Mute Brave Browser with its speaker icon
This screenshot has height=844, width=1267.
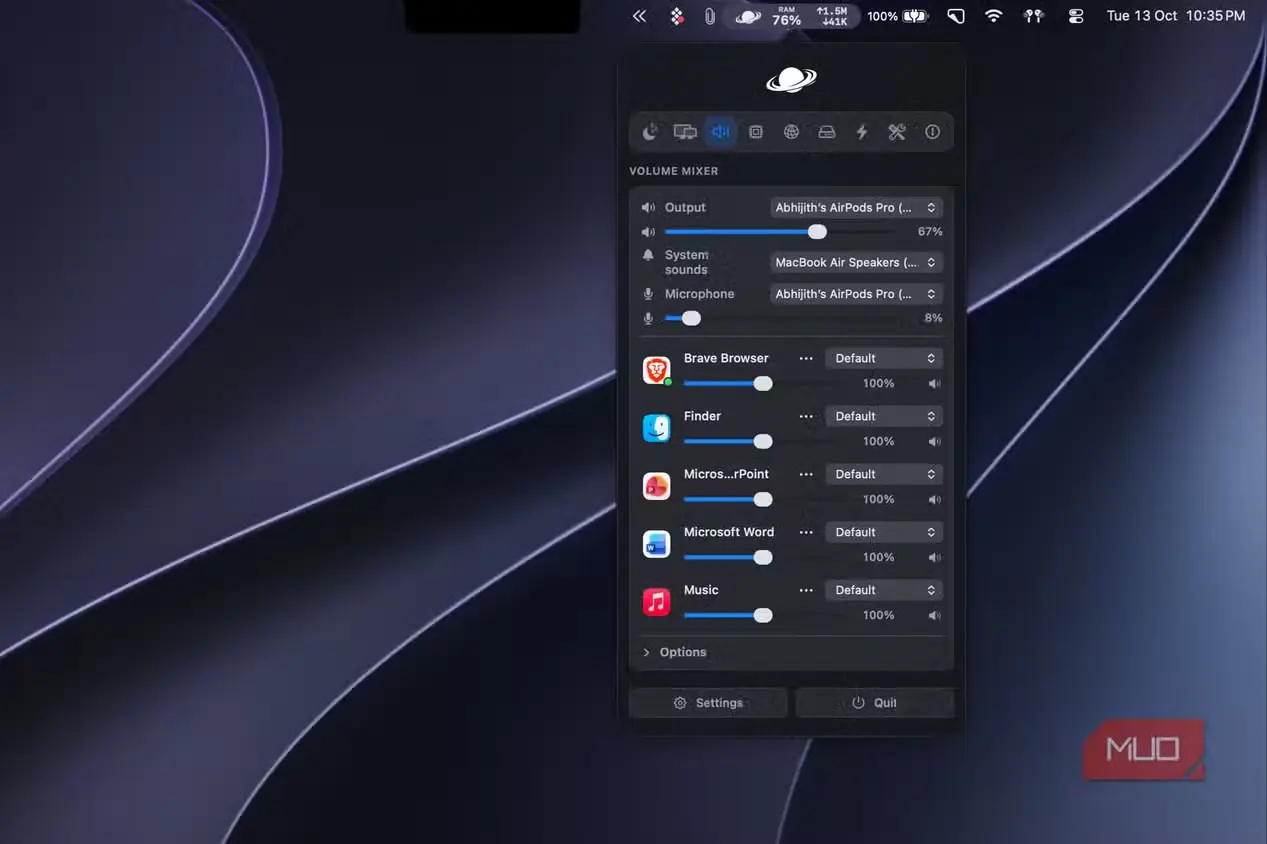934,383
